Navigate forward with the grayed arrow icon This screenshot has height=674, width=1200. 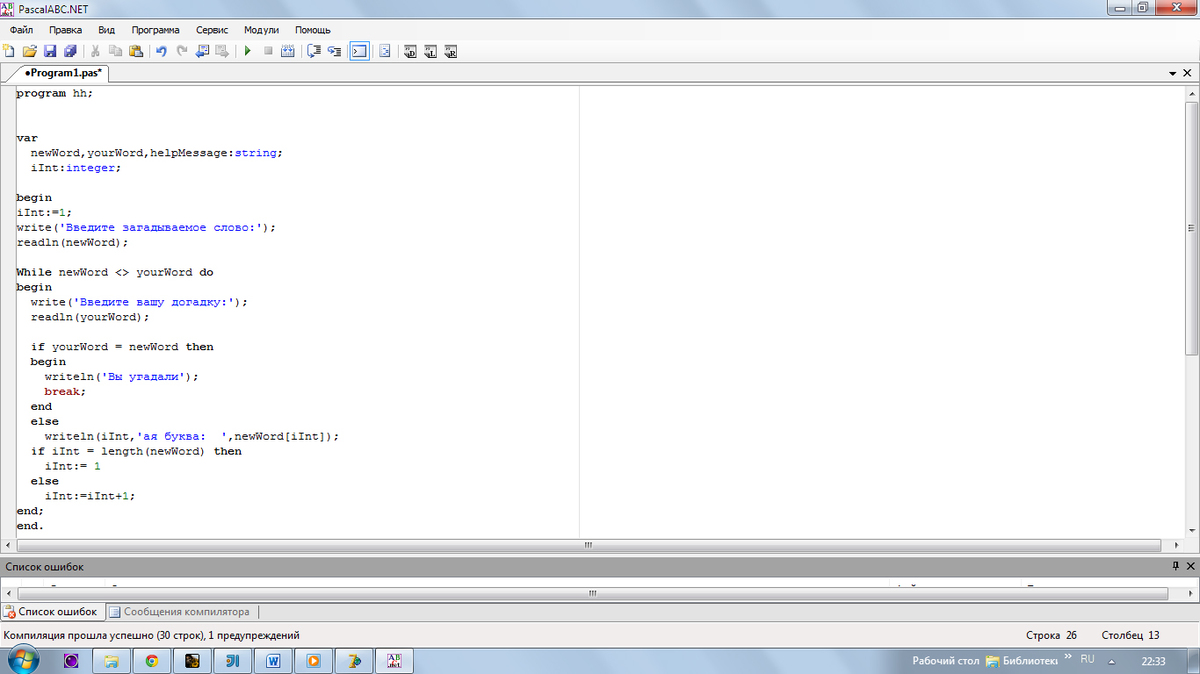pyautogui.click(x=222, y=51)
